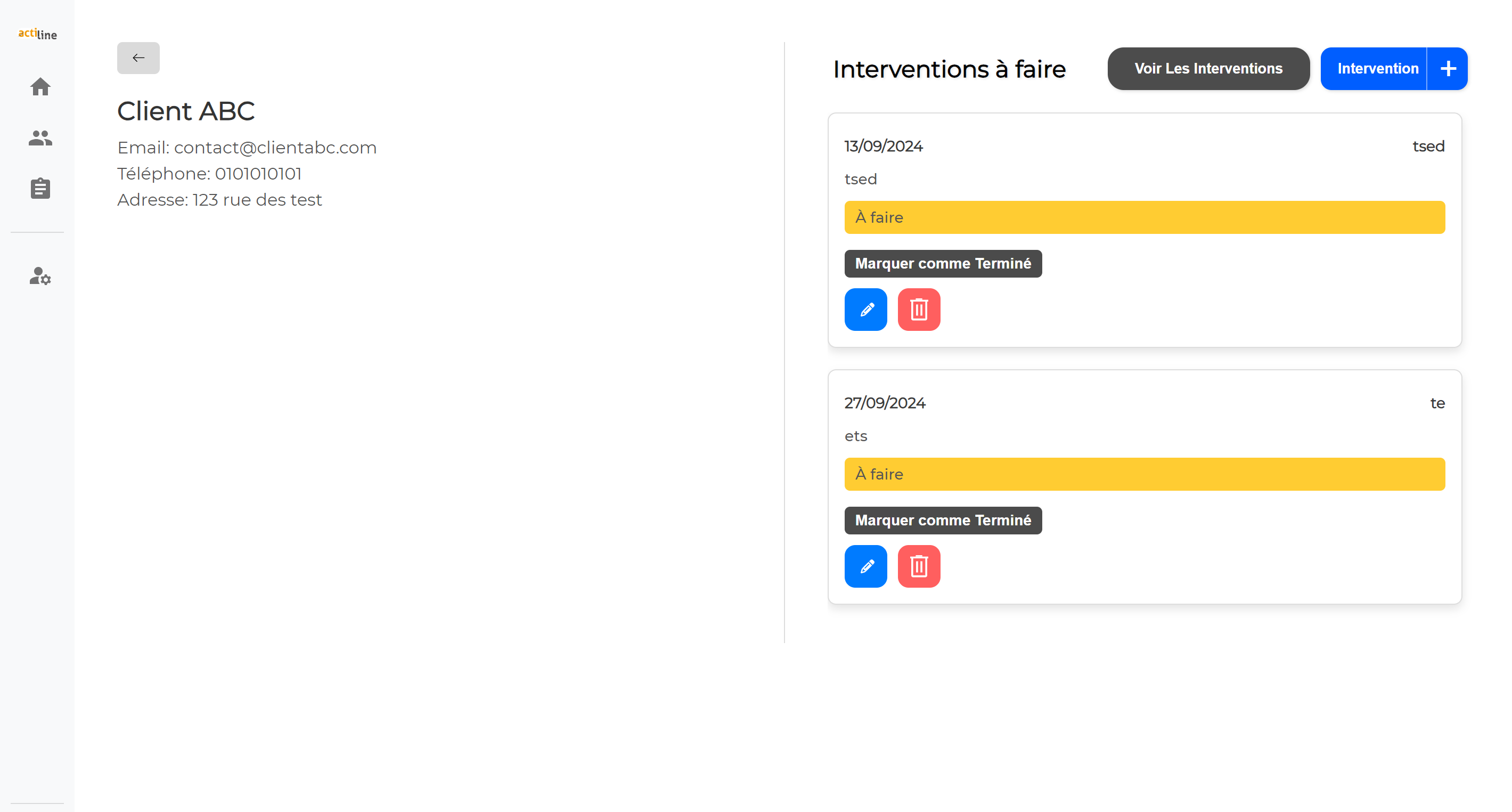
Task: Click the blue Intervention button label
Action: [x=1377, y=69]
